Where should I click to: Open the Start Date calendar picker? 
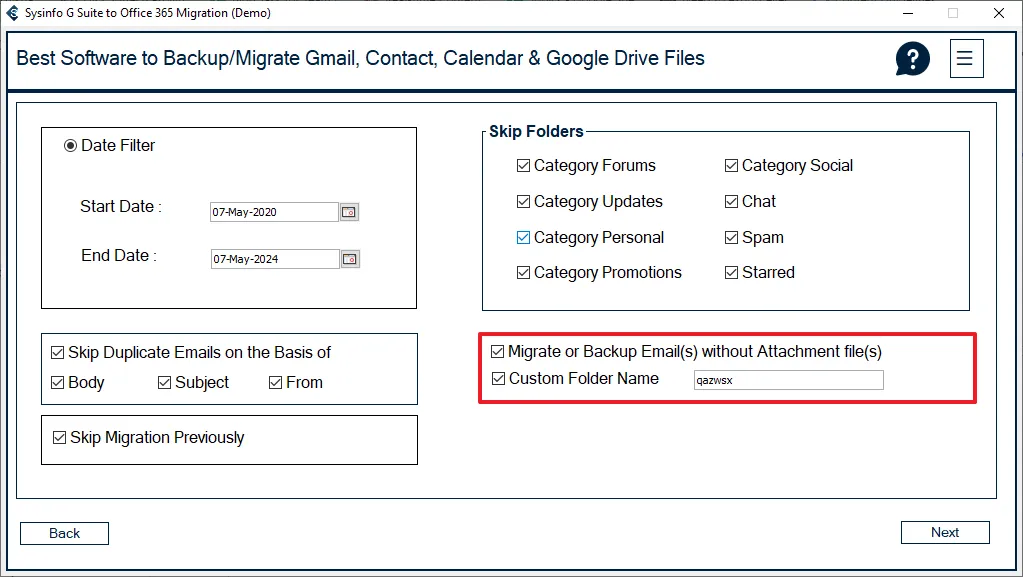350,212
